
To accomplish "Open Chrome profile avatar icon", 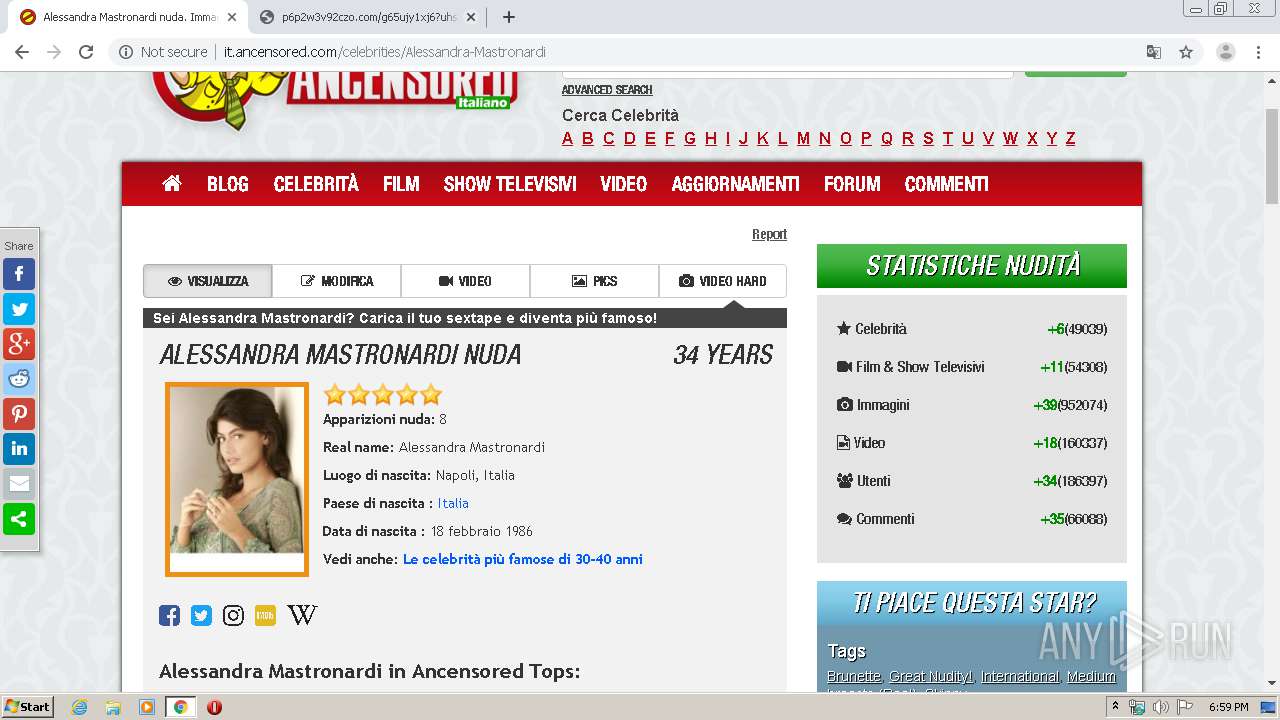I will (1226, 52).
